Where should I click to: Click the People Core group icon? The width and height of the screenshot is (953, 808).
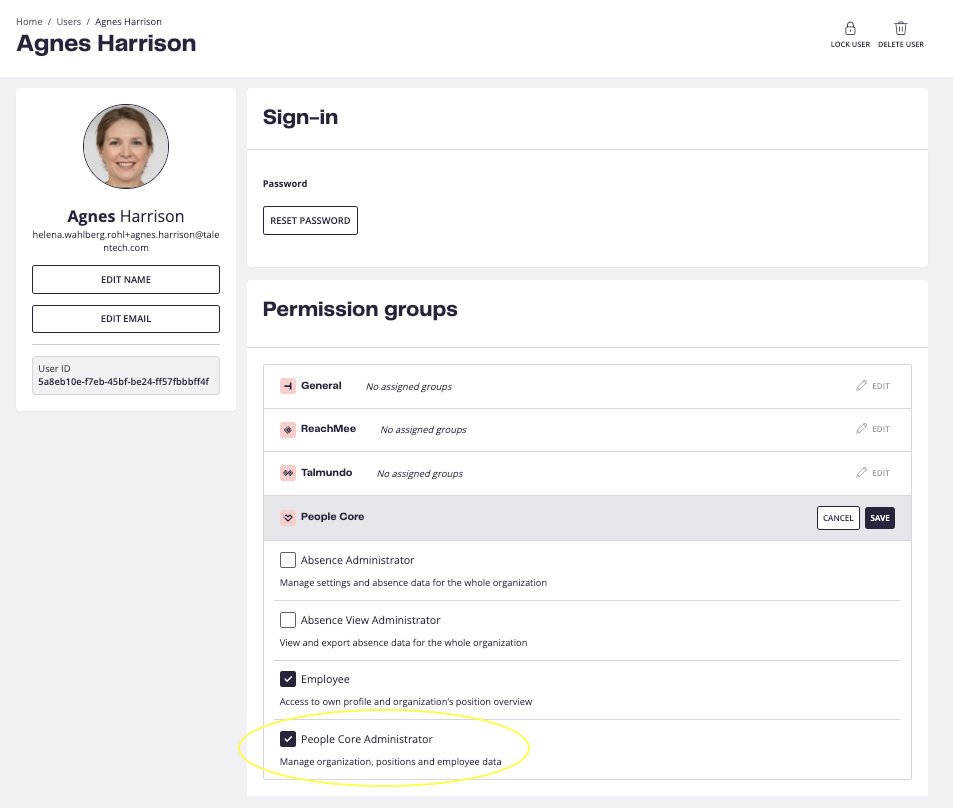click(287, 517)
